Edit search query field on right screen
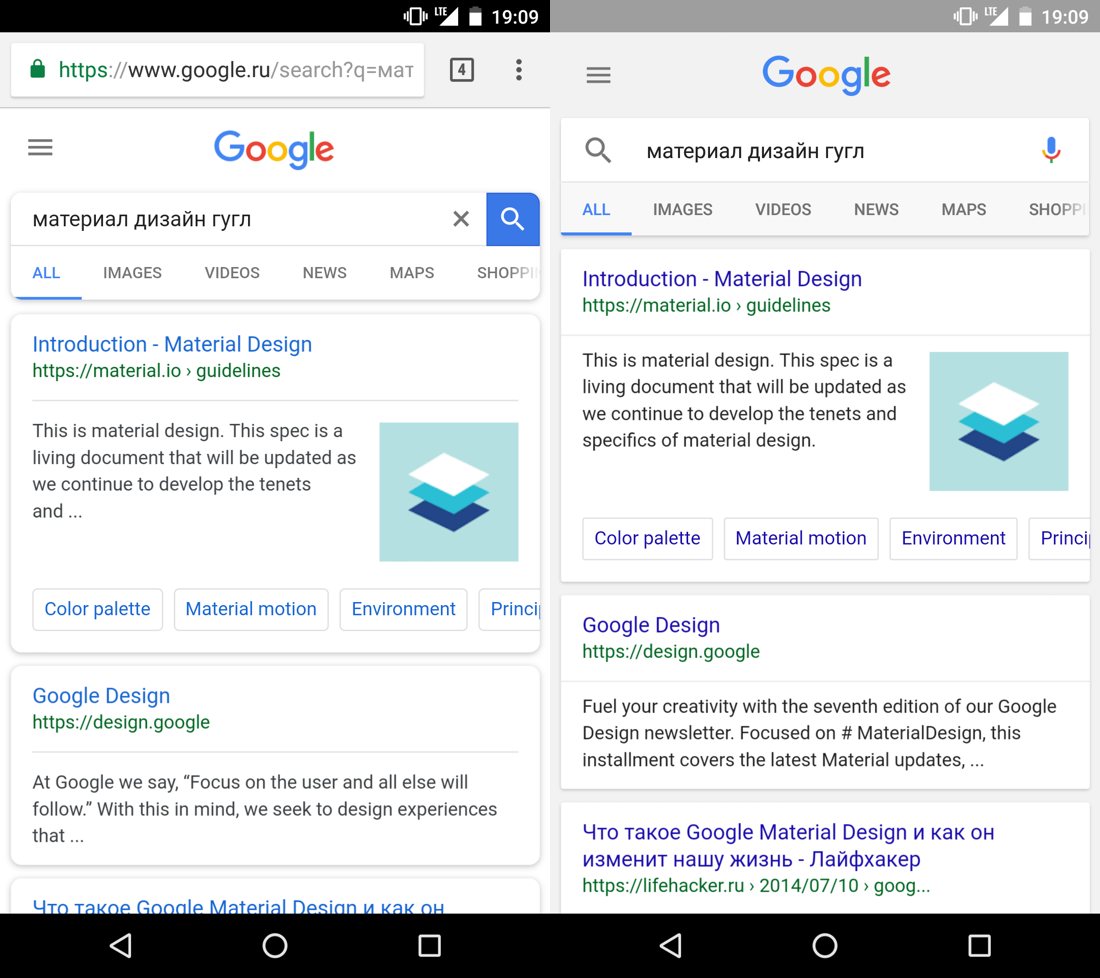Image resolution: width=1100 pixels, height=978 pixels. pyautogui.click(x=826, y=152)
